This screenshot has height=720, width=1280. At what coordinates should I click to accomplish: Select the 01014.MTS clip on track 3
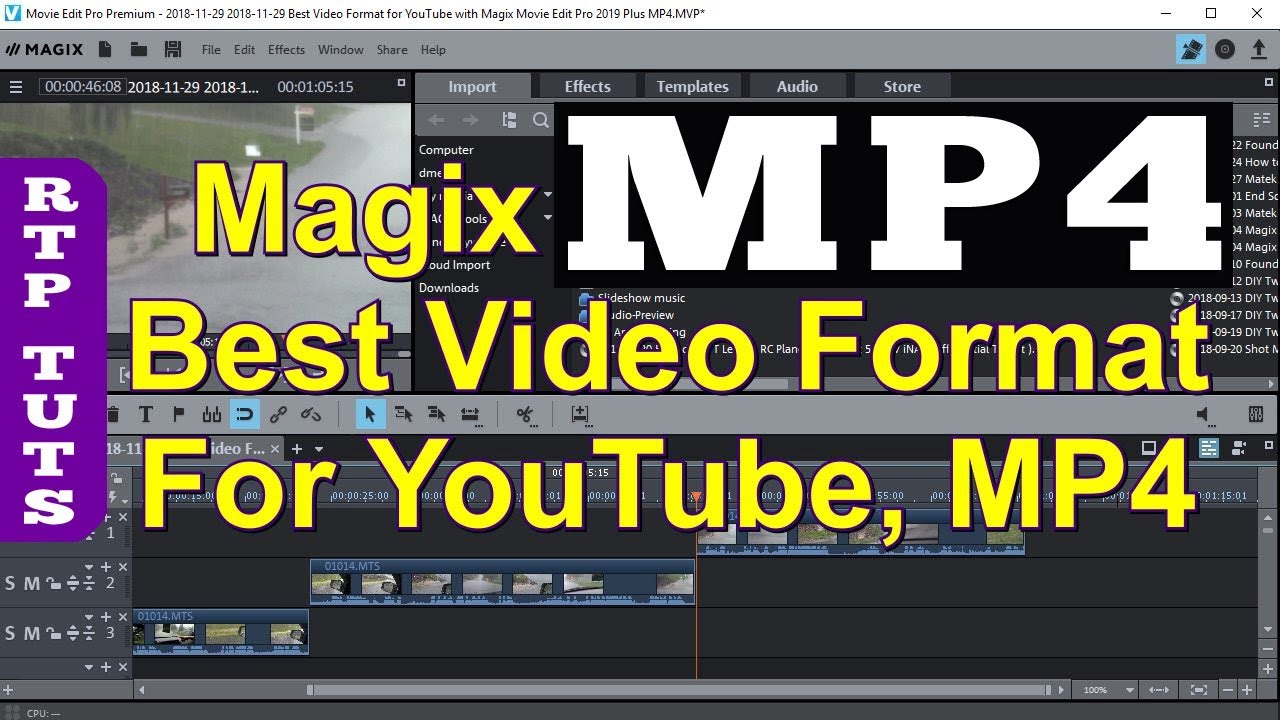pyautogui.click(x=220, y=632)
